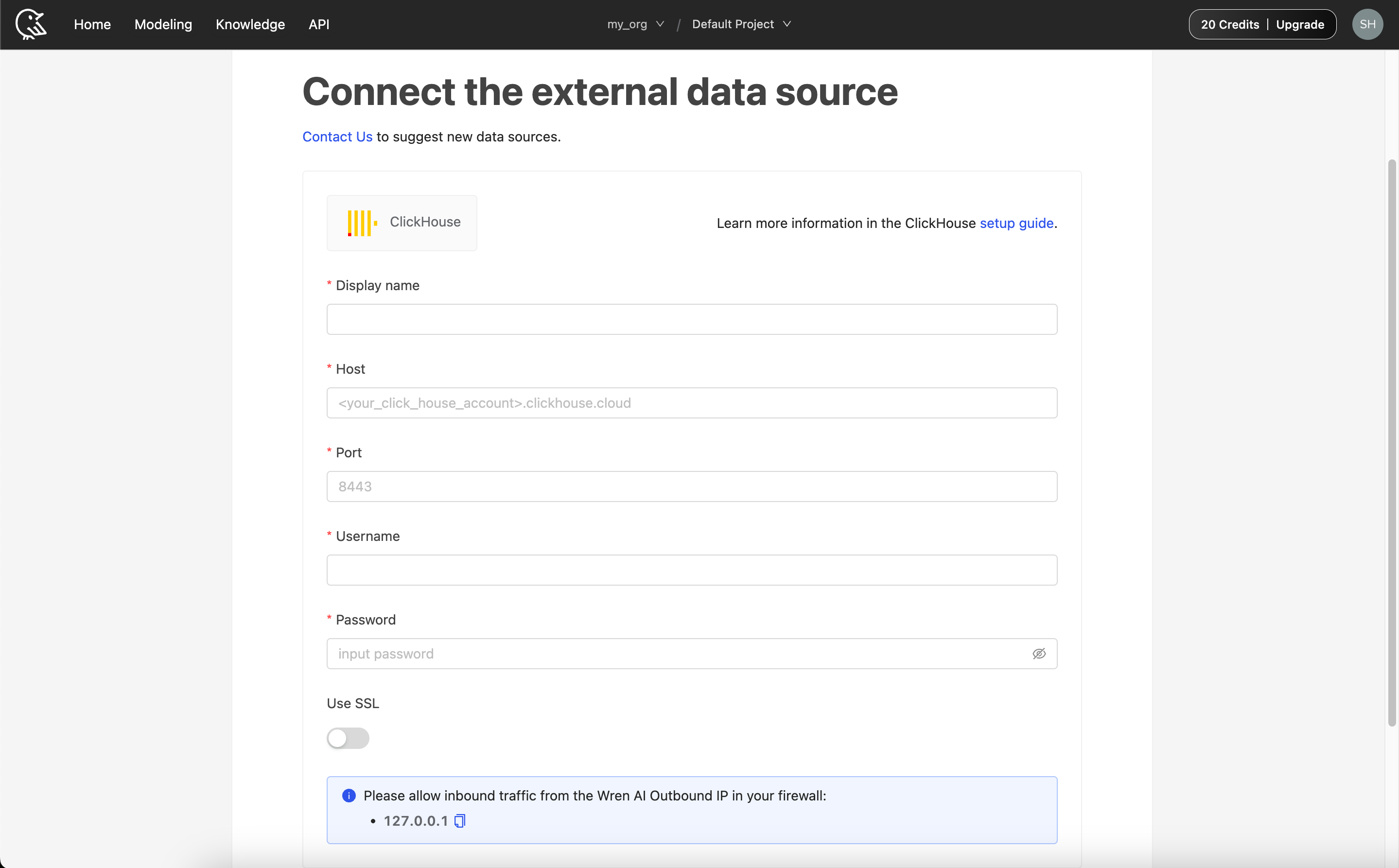Click into the Host input field

point(691,403)
